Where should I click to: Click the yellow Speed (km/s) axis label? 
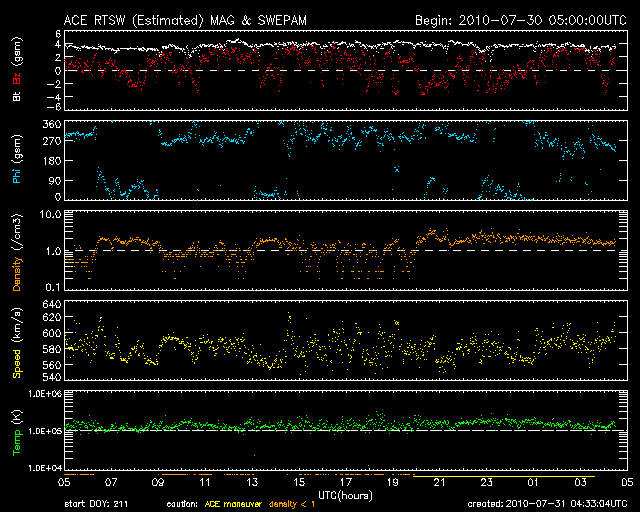click(x=17, y=341)
